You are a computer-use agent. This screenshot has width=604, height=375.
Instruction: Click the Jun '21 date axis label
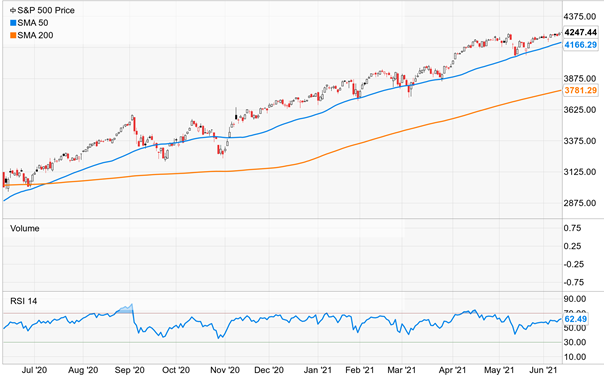[x=543, y=370]
